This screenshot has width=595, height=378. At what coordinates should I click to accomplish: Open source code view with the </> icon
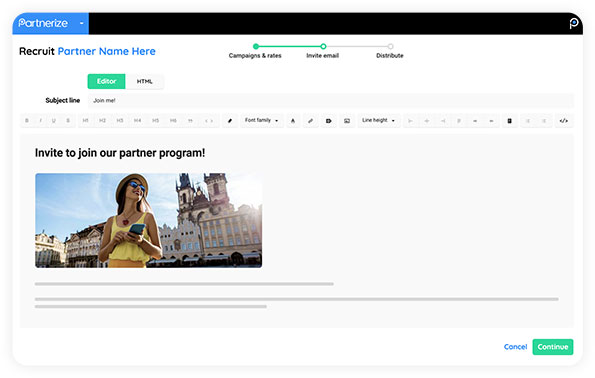(564, 121)
